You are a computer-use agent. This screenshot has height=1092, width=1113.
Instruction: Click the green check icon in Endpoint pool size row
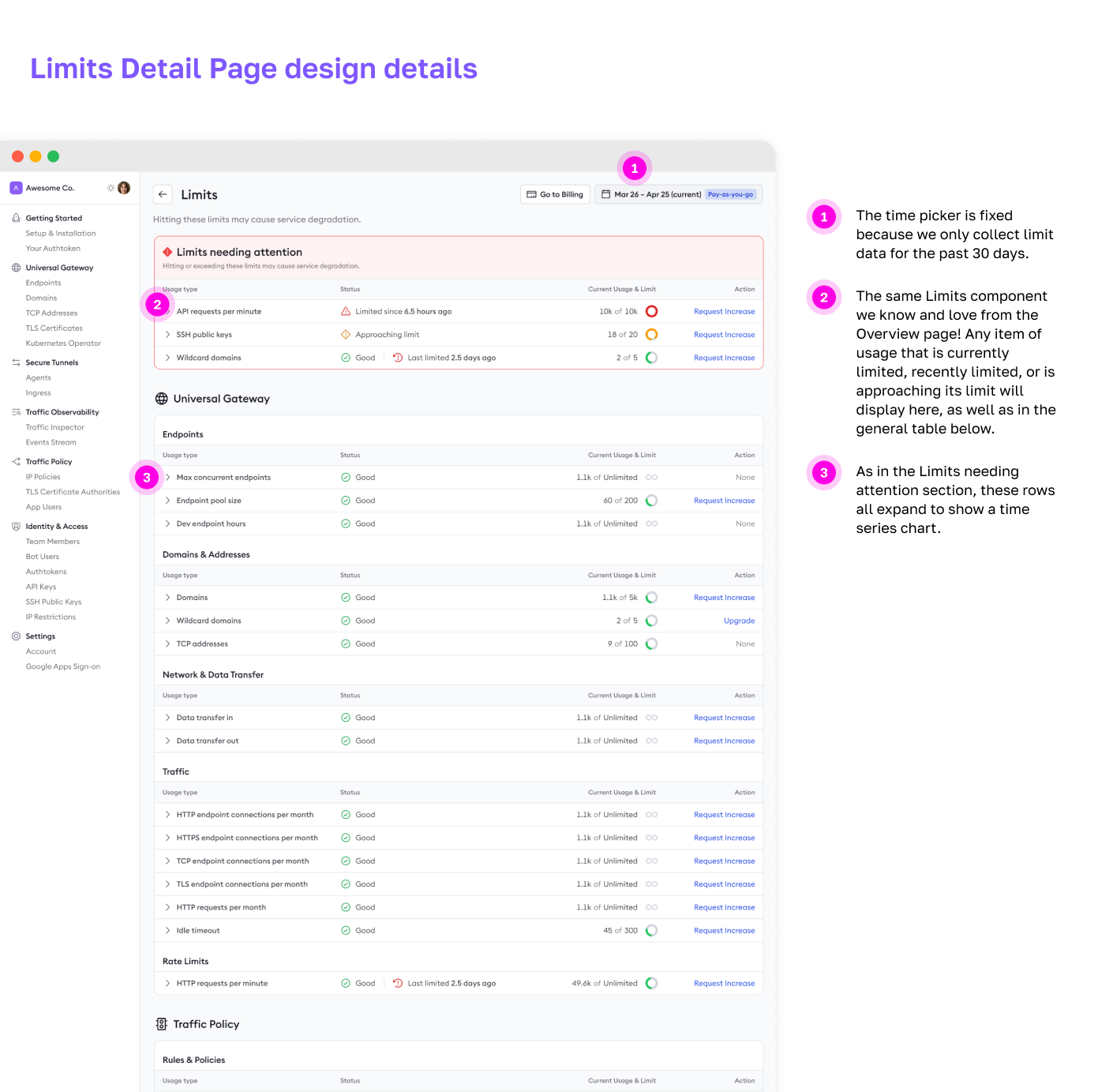(x=346, y=501)
